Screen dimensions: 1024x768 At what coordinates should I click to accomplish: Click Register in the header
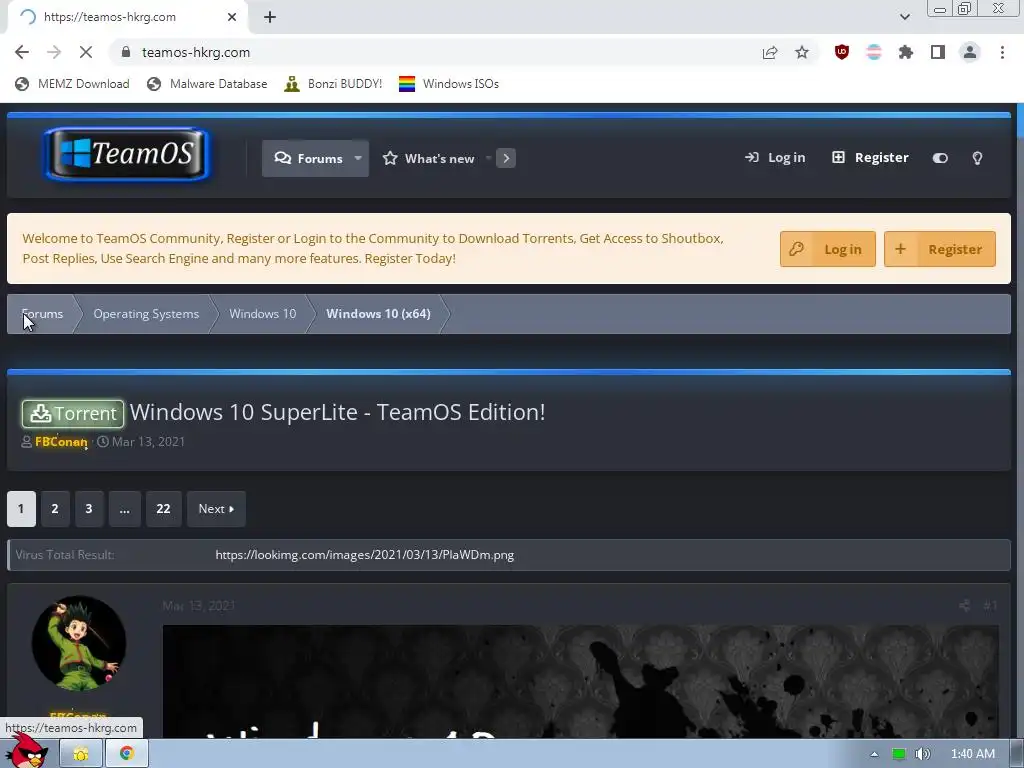pyautogui.click(x=870, y=157)
